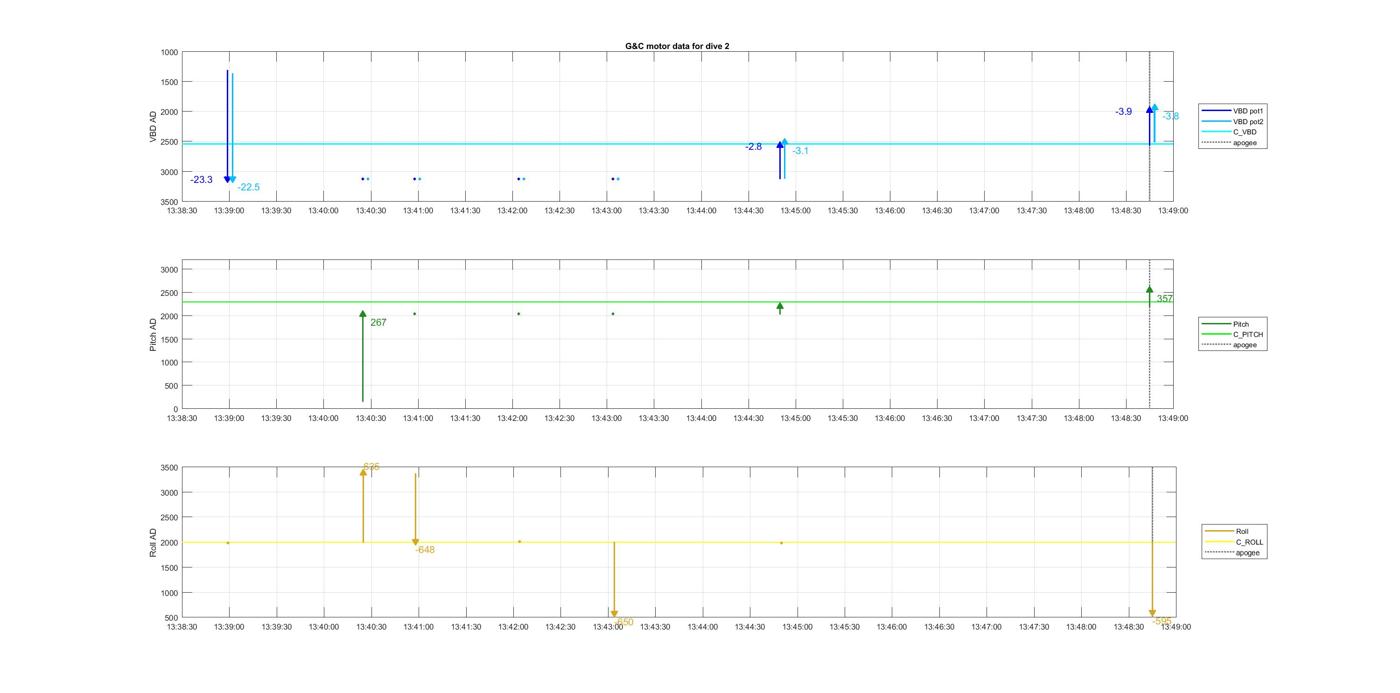
Task: Click the roll arrow labeled -595
Action: point(1152,580)
